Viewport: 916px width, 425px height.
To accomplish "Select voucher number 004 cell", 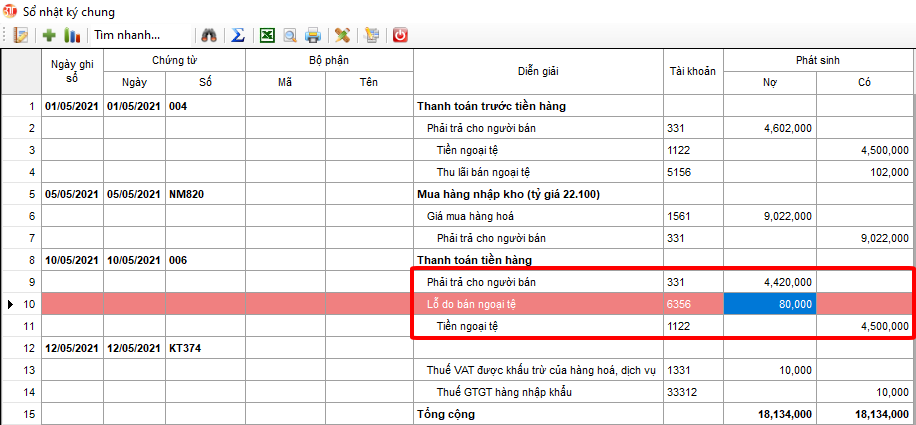I will click(206, 106).
